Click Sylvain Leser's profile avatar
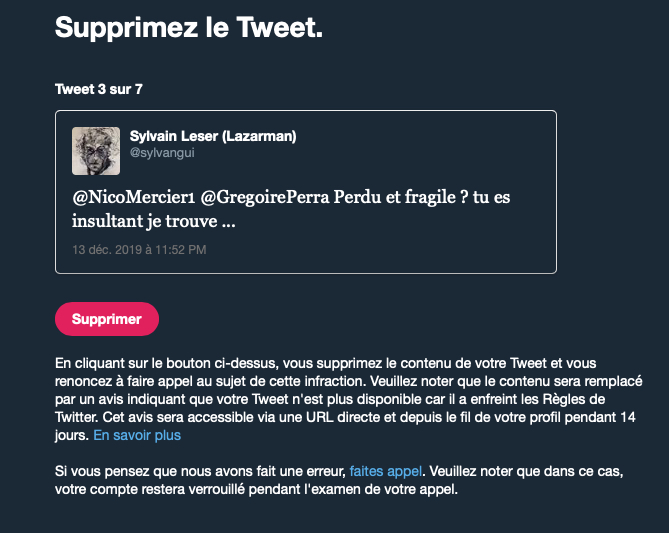The height and width of the screenshot is (533, 669). (x=96, y=151)
